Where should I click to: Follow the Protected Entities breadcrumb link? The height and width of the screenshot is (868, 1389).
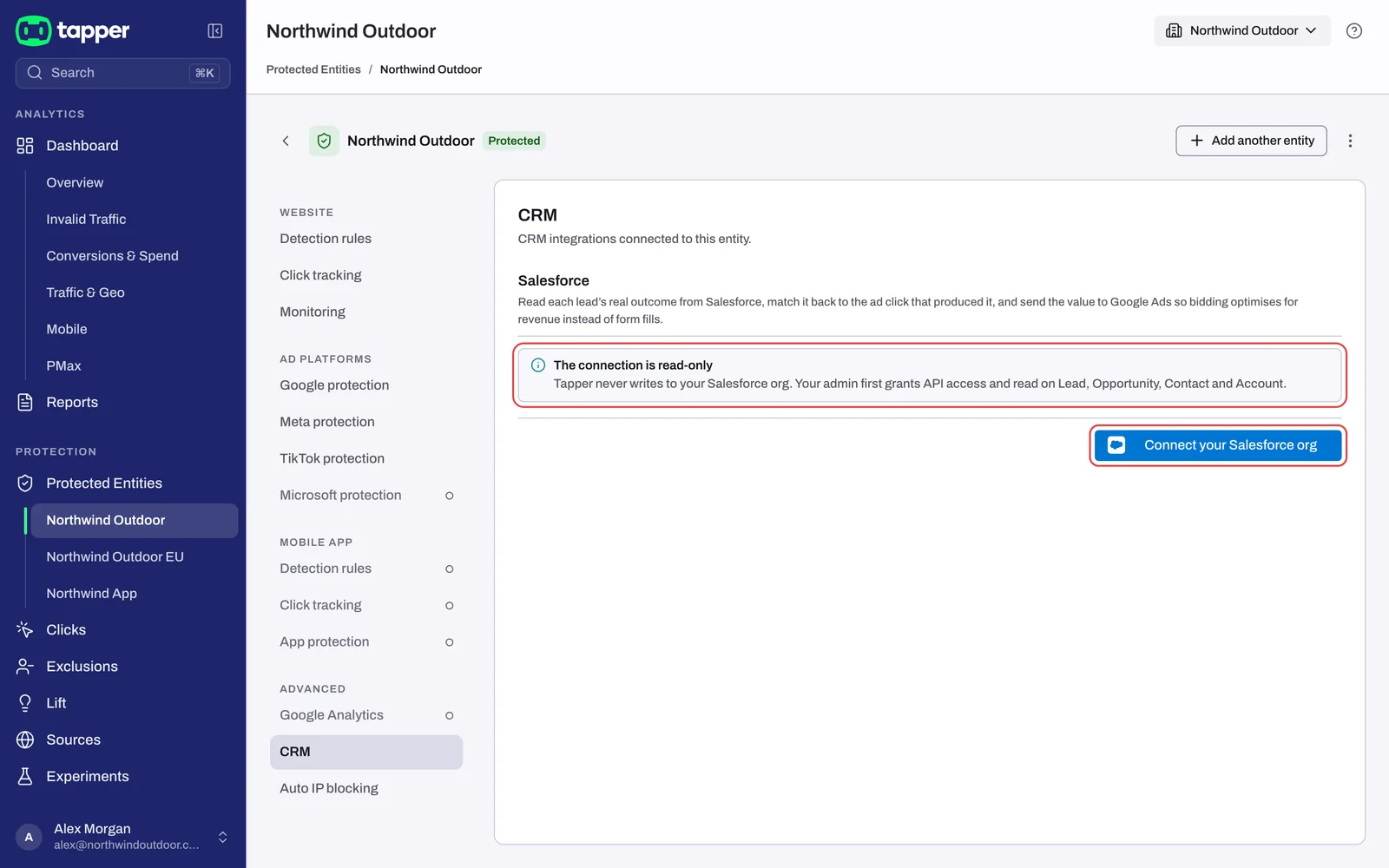click(x=313, y=69)
